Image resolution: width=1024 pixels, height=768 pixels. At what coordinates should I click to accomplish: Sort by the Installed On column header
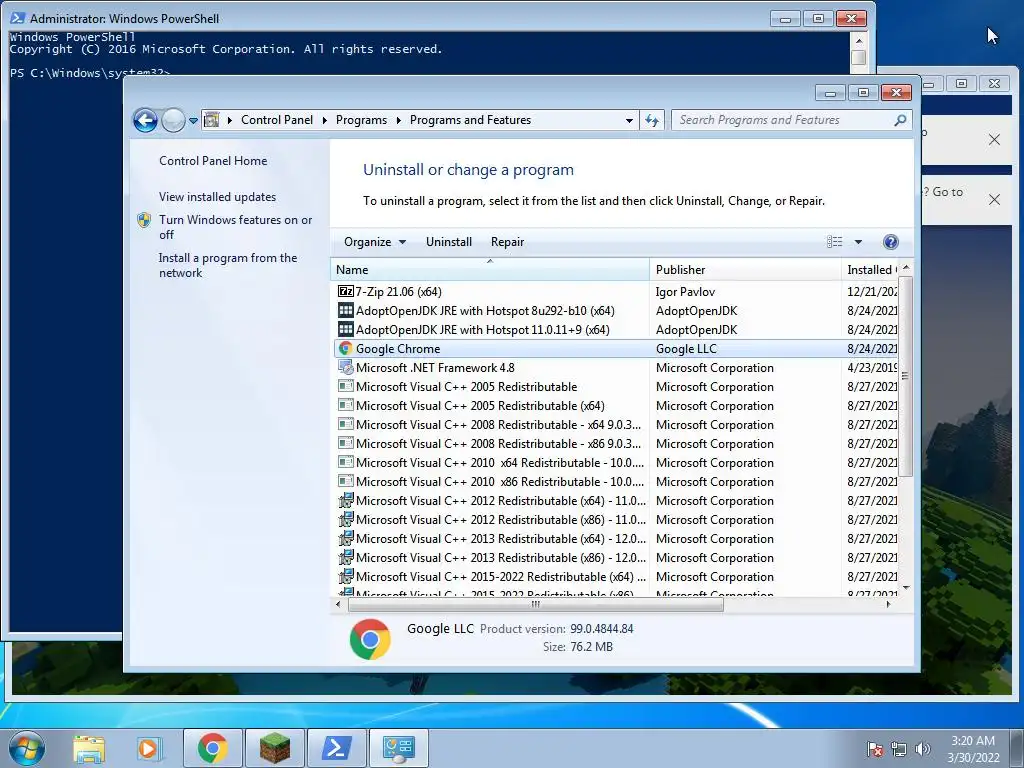(x=870, y=269)
